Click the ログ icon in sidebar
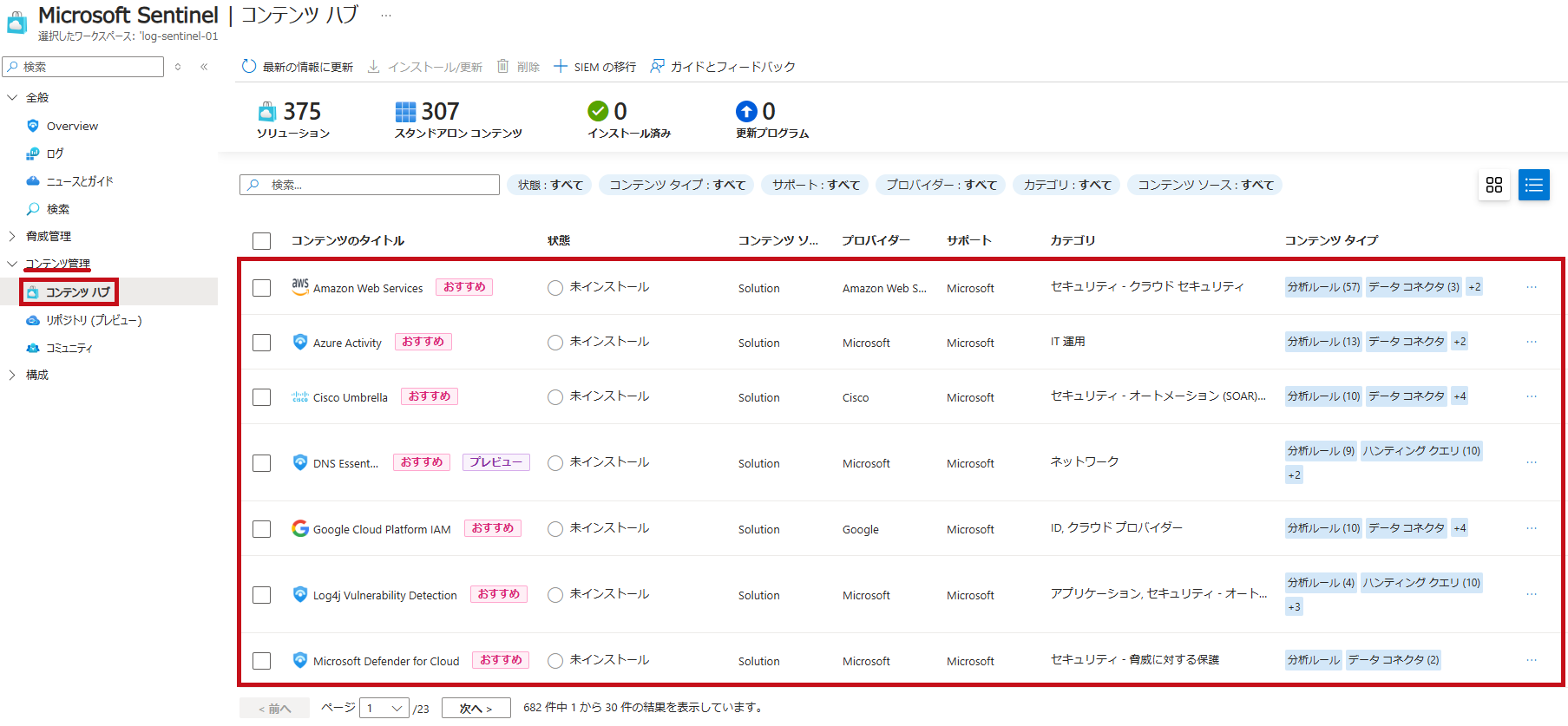 [33, 154]
